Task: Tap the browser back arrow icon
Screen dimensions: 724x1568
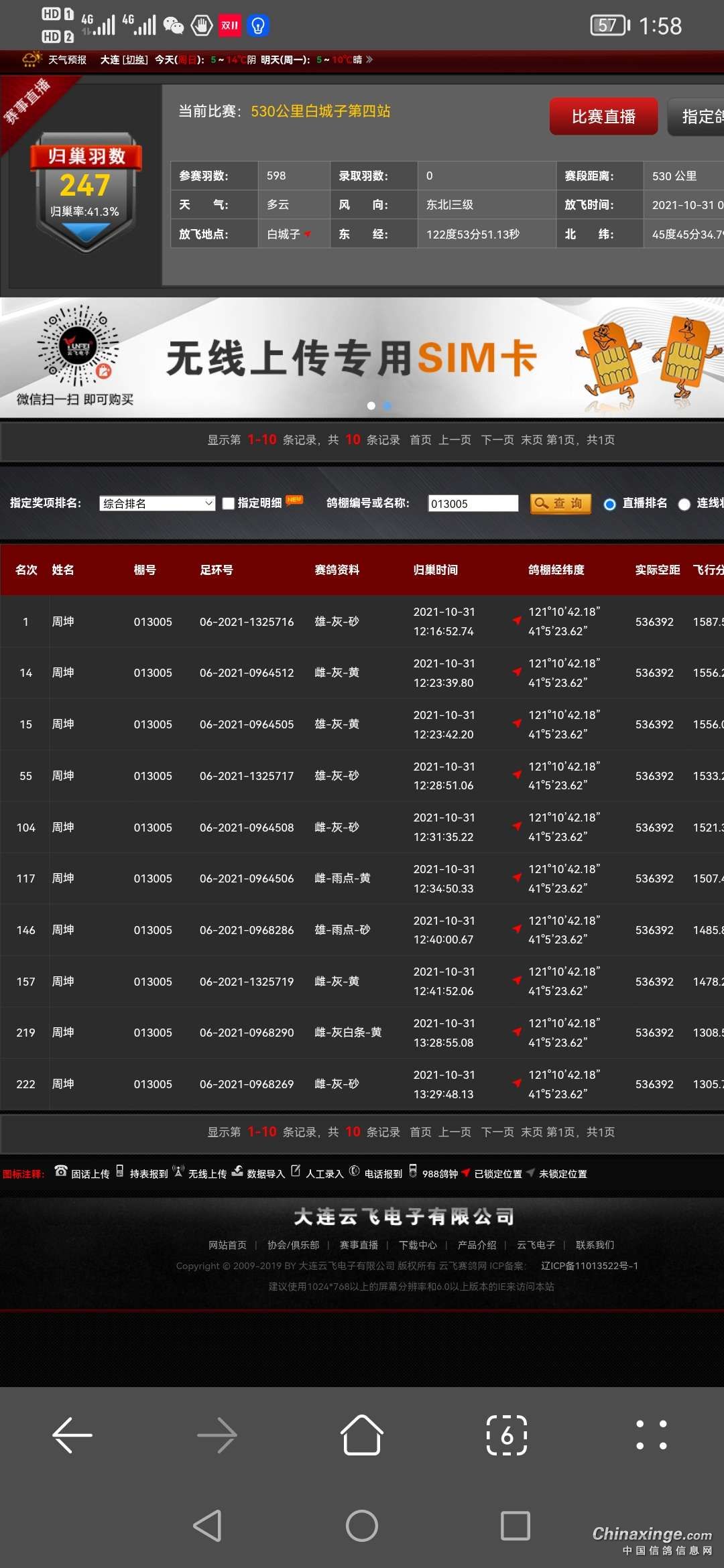Action: point(72,1435)
